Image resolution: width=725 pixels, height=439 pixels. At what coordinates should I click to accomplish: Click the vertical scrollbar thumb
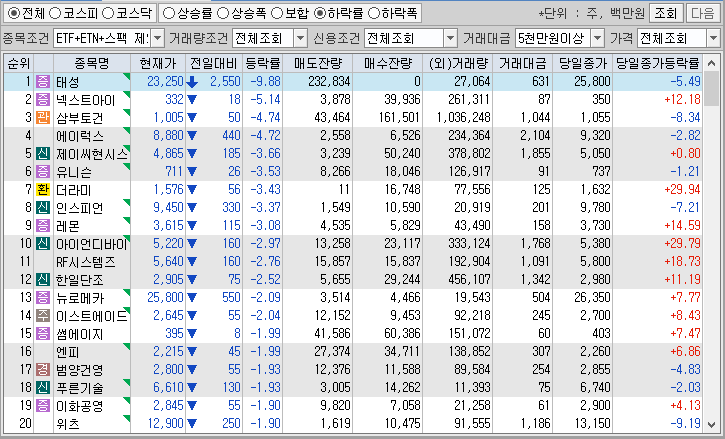pyautogui.click(x=711, y=89)
